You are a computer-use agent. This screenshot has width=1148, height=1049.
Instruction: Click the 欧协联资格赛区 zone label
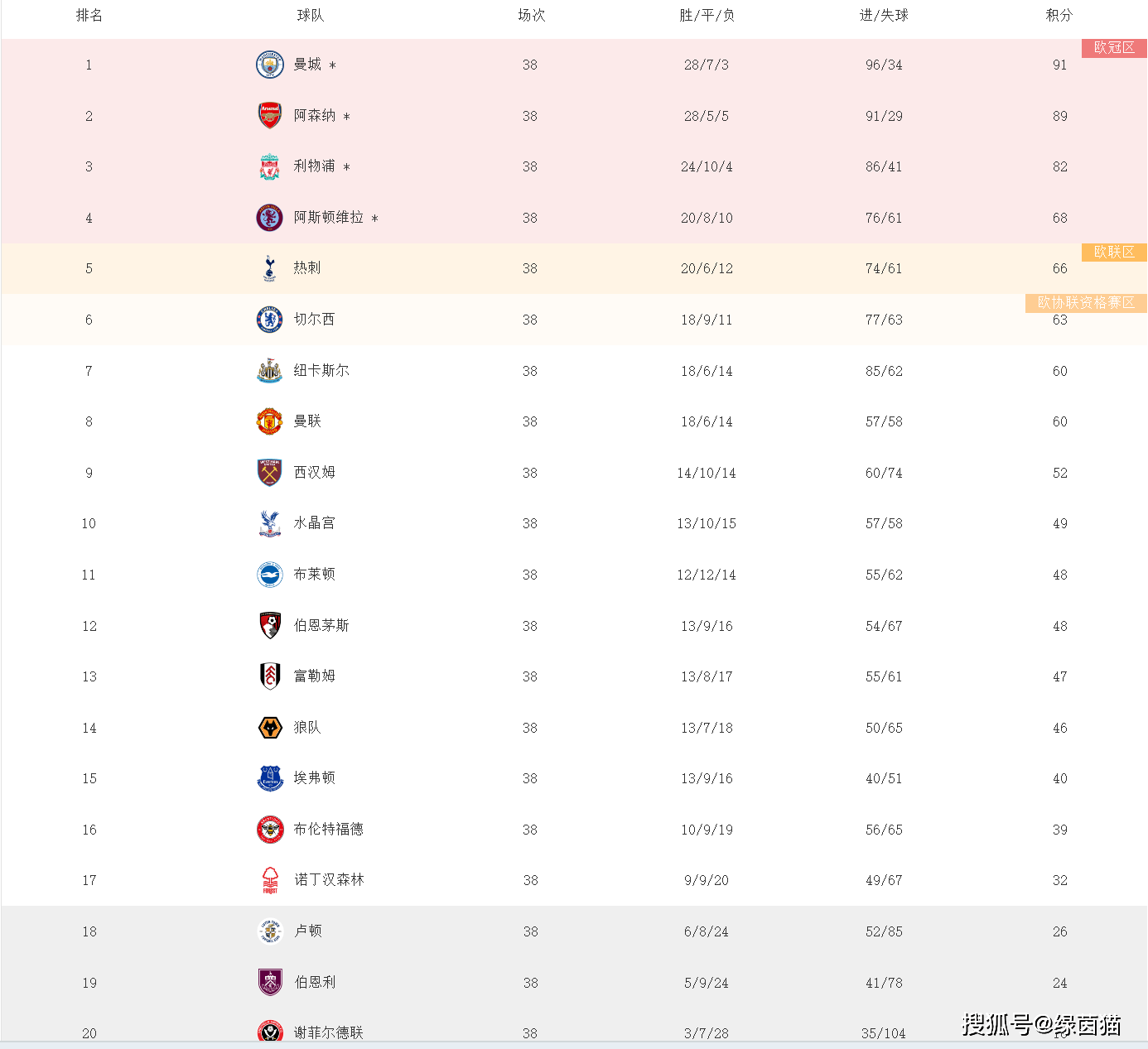click(x=1086, y=303)
